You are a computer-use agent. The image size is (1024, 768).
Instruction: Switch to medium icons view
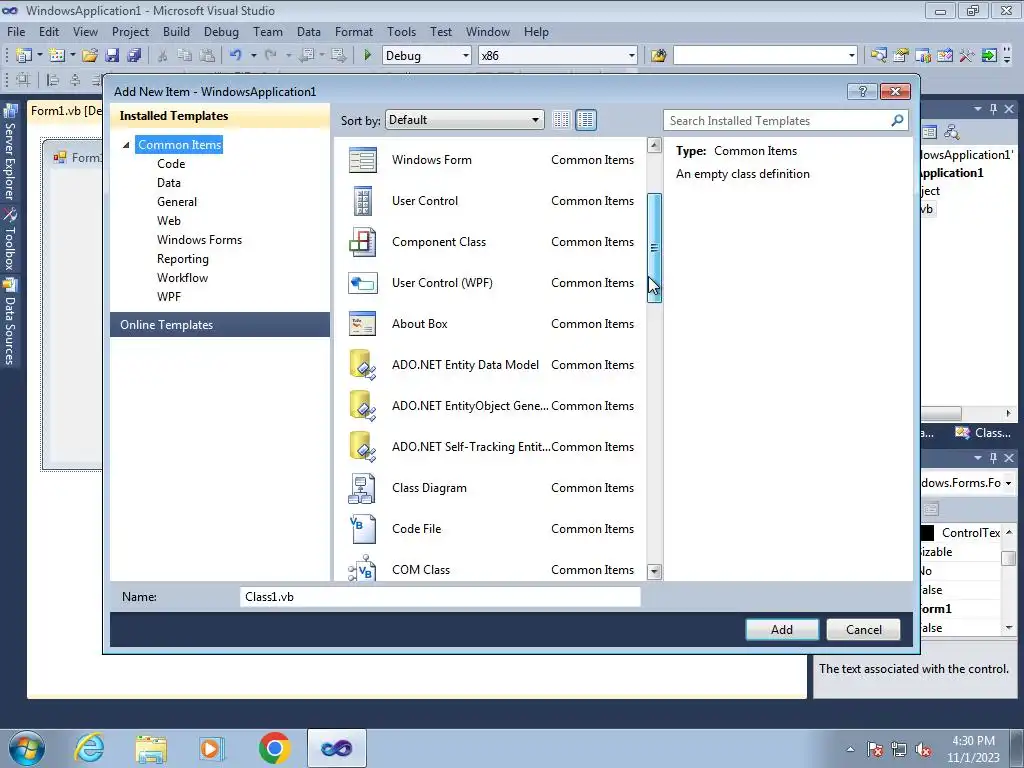point(586,120)
